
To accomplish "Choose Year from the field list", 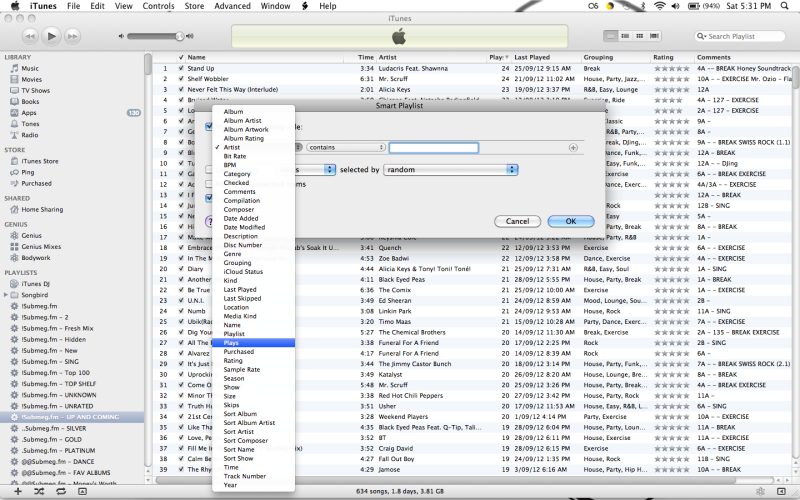I will (x=254, y=485).
